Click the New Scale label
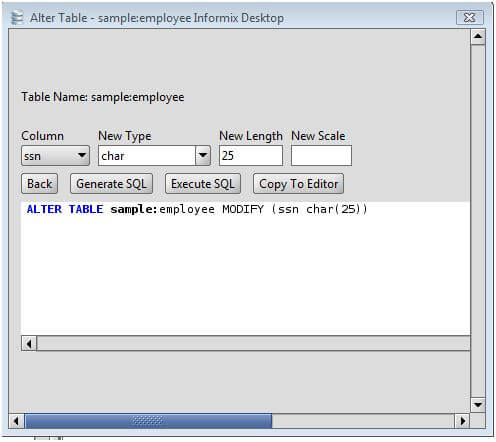 [318, 136]
